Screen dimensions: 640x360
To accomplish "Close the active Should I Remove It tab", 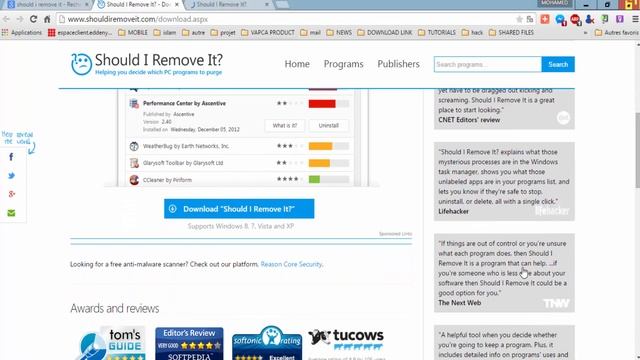I will tap(177, 4).
